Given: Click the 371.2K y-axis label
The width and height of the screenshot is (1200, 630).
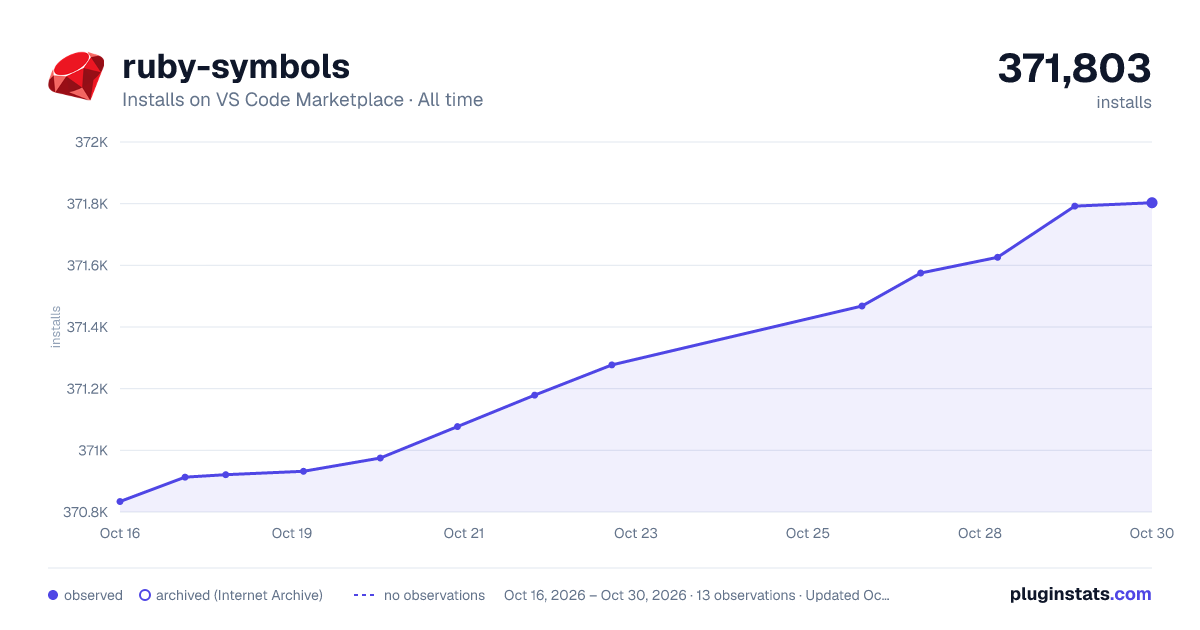Looking at the screenshot, I should [x=87, y=389].
